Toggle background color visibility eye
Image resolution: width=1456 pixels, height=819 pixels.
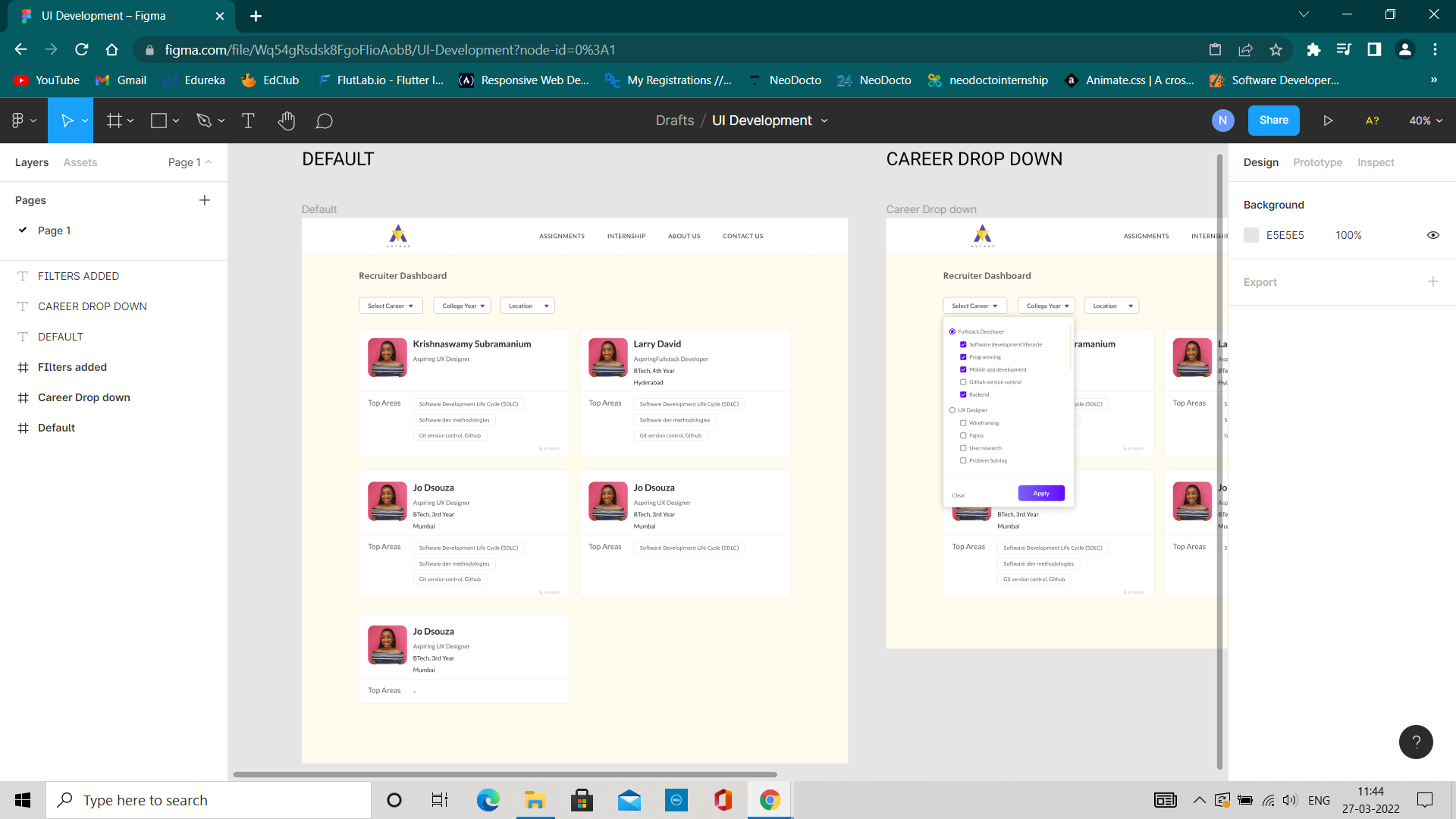pyautogui.click(x=1433, y=235)
